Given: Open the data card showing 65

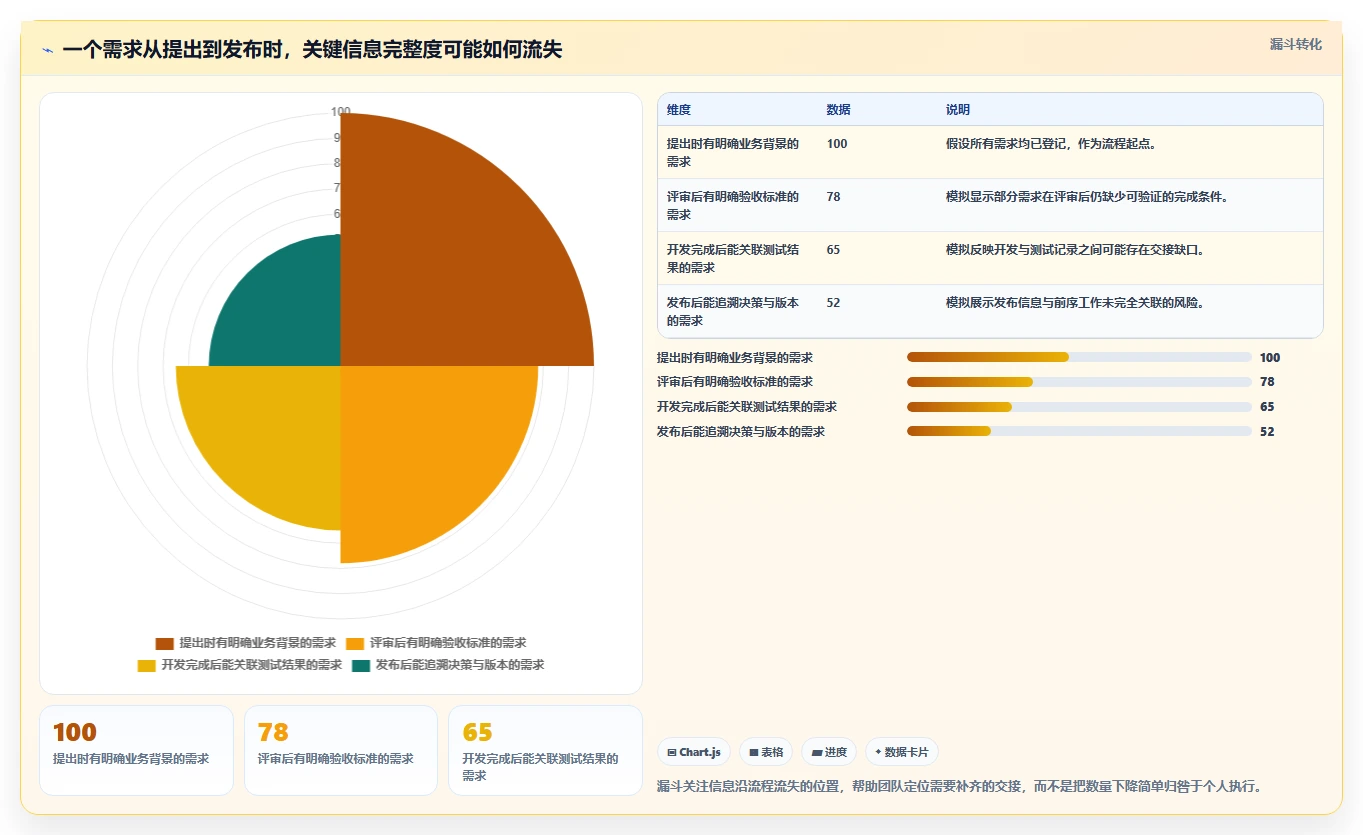Looking at the screenshot, I should tap(546, 750).
